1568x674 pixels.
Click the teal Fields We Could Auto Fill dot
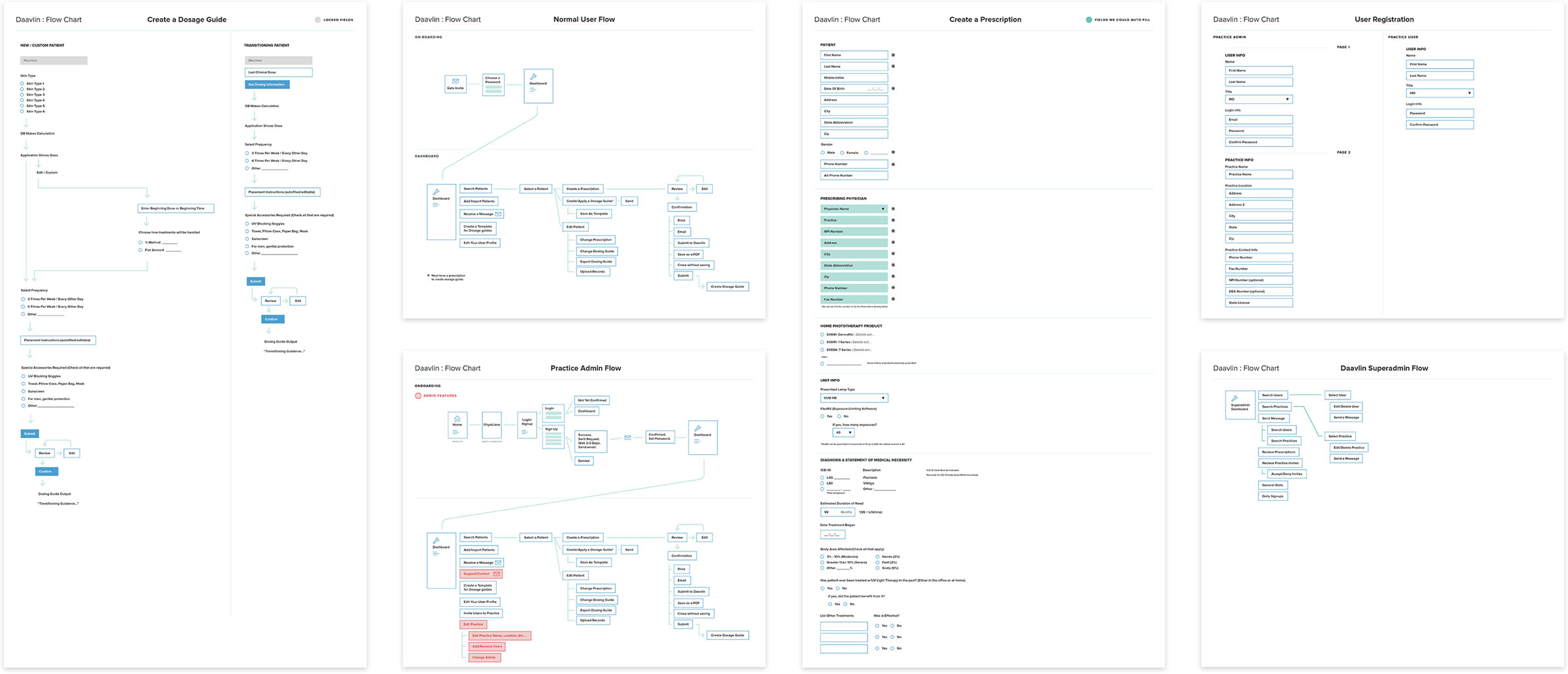click(x=1088, y=20)
